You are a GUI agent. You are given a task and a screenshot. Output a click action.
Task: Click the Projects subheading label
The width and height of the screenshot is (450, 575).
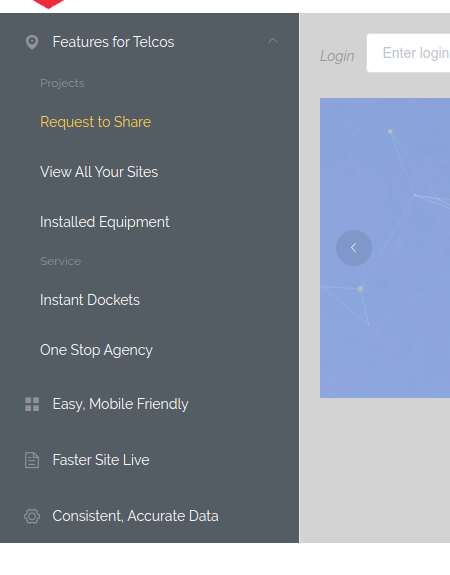pyautogui.click(x=62, y=83)
